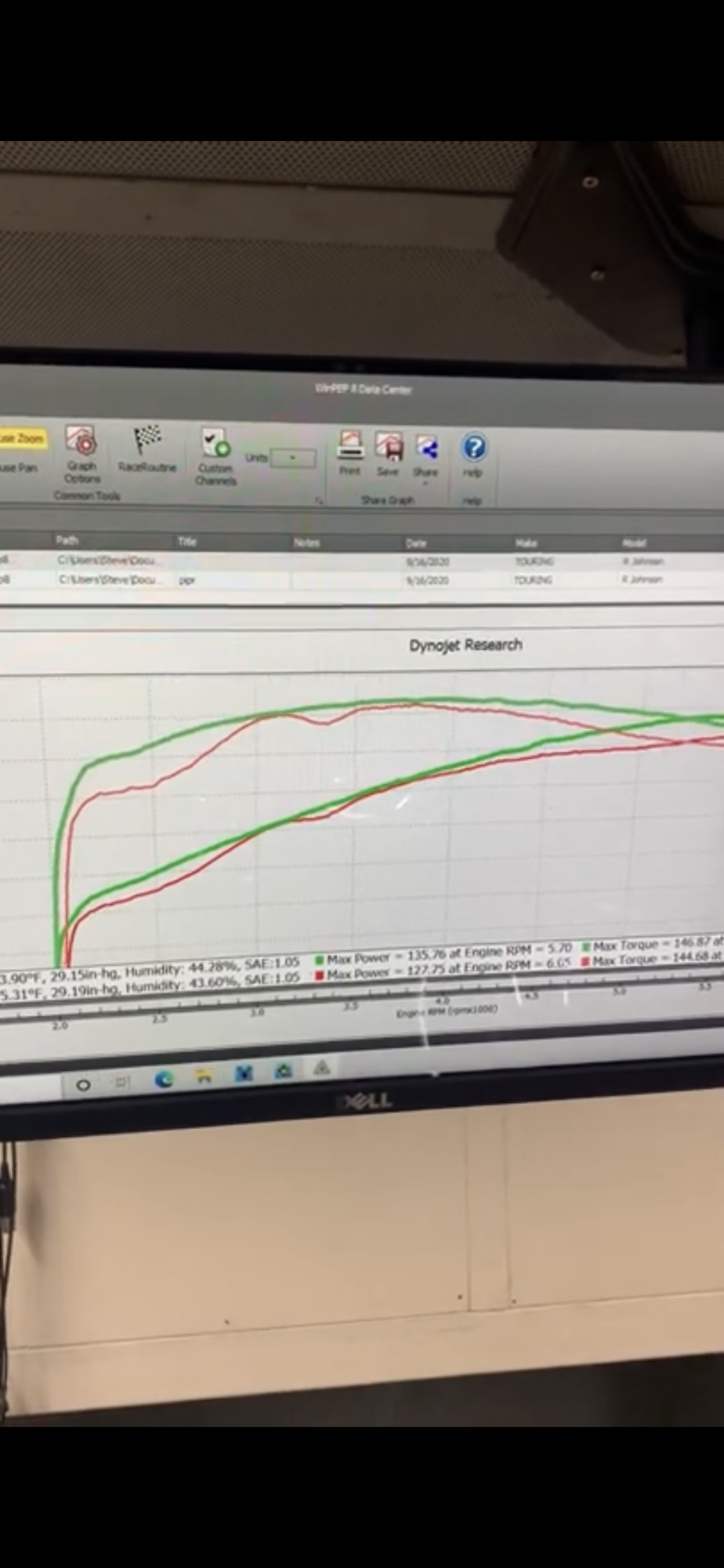
Task: Click the green Max Power legend swatch
Action: (x=319, y=960)
